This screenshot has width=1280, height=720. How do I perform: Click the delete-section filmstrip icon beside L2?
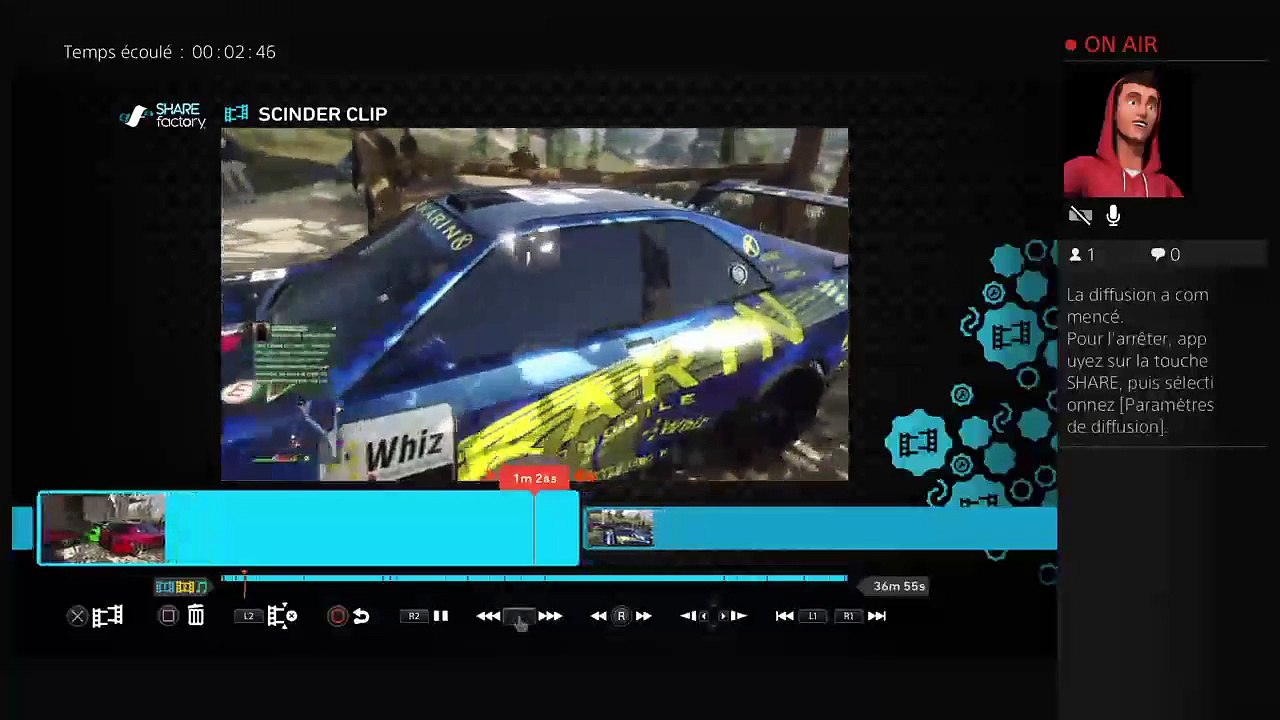(x=282, y=616)
